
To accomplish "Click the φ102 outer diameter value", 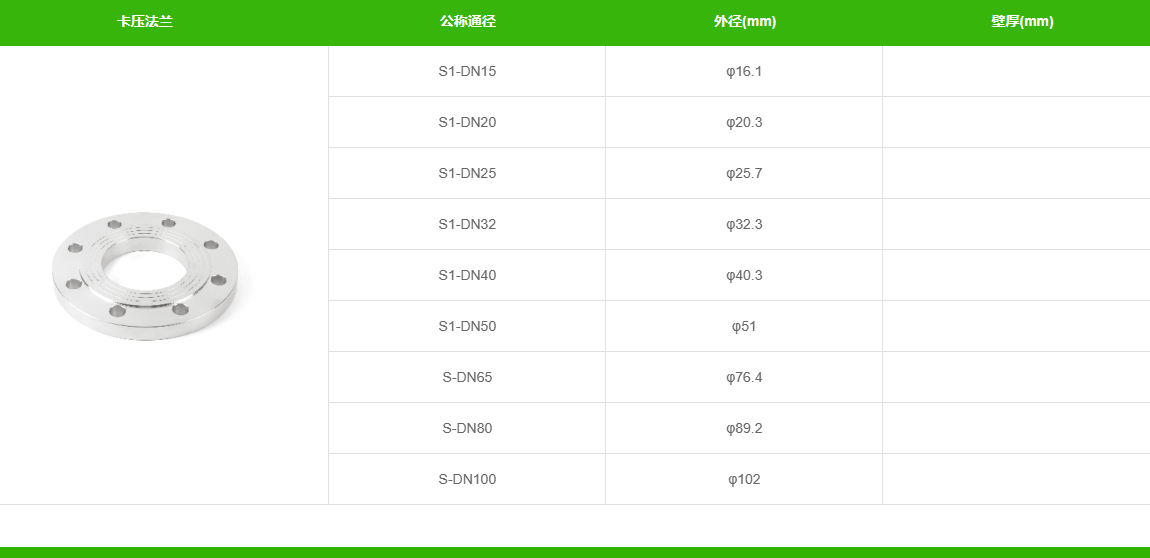I will point(744,480).
